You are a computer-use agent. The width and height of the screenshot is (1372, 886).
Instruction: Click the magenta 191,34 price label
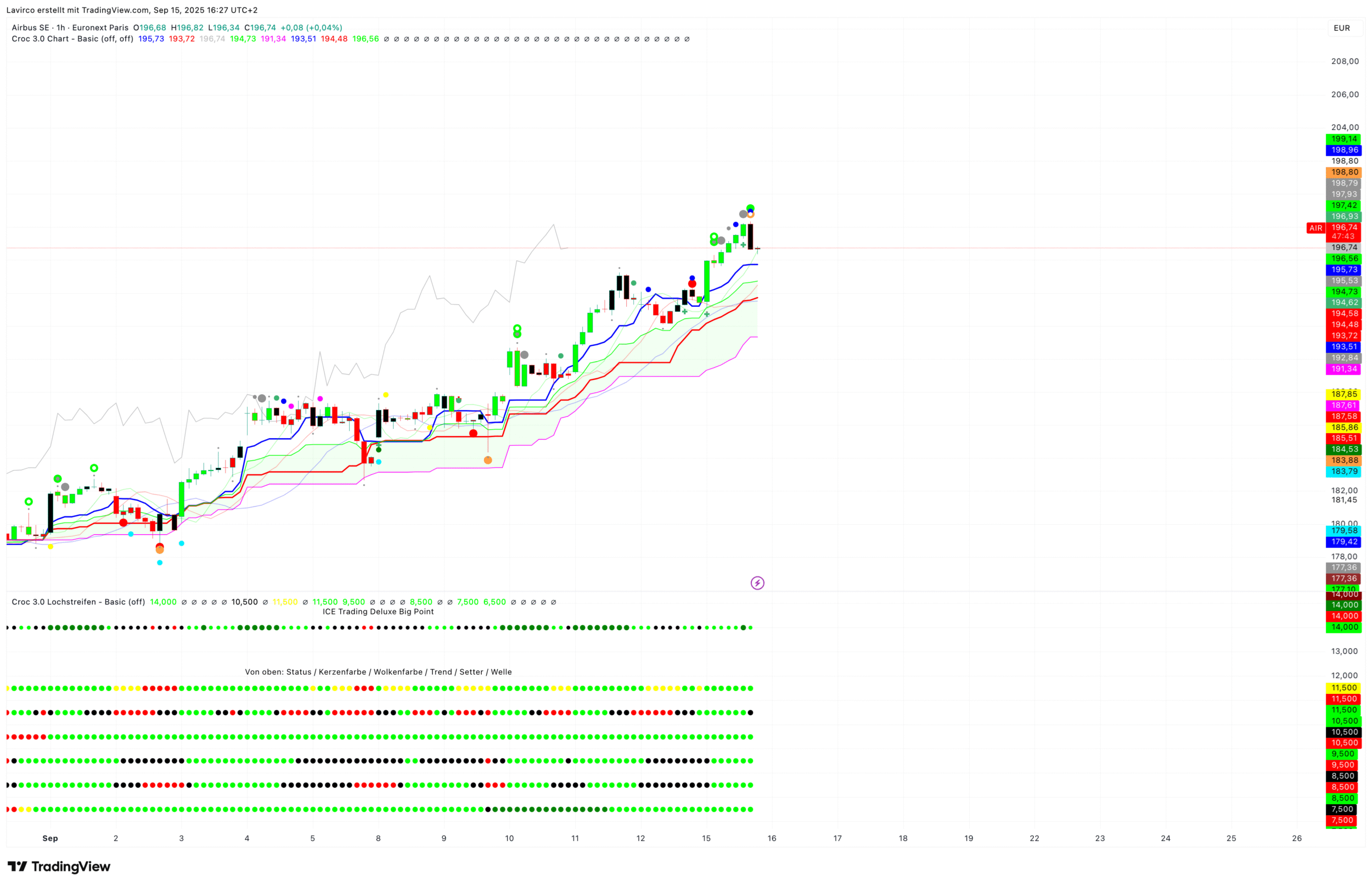(x=1344, y=369)
